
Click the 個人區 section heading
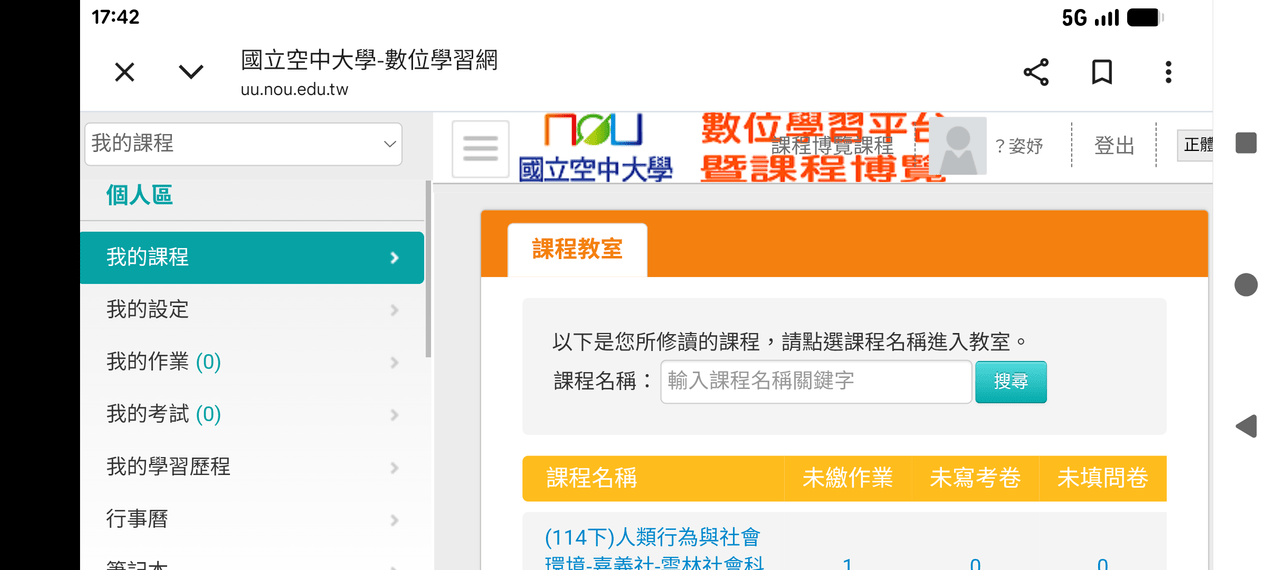[140, 195]
